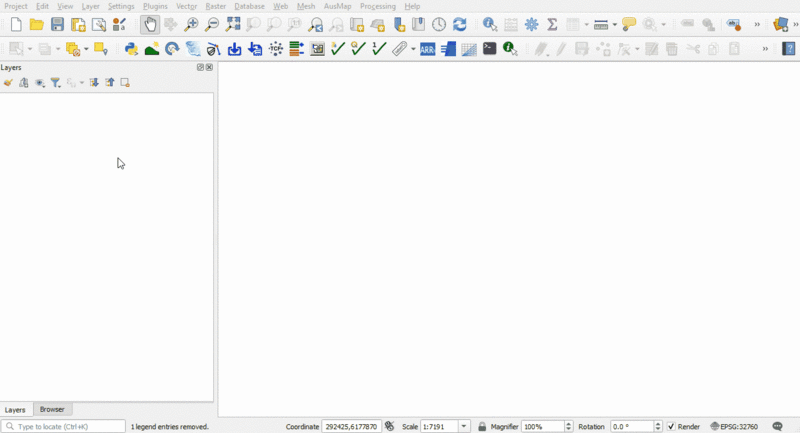Viewport: 800px width, 433px height.
Task: Toggle mouse extents display beside Coordinate field
Action: 390,427
